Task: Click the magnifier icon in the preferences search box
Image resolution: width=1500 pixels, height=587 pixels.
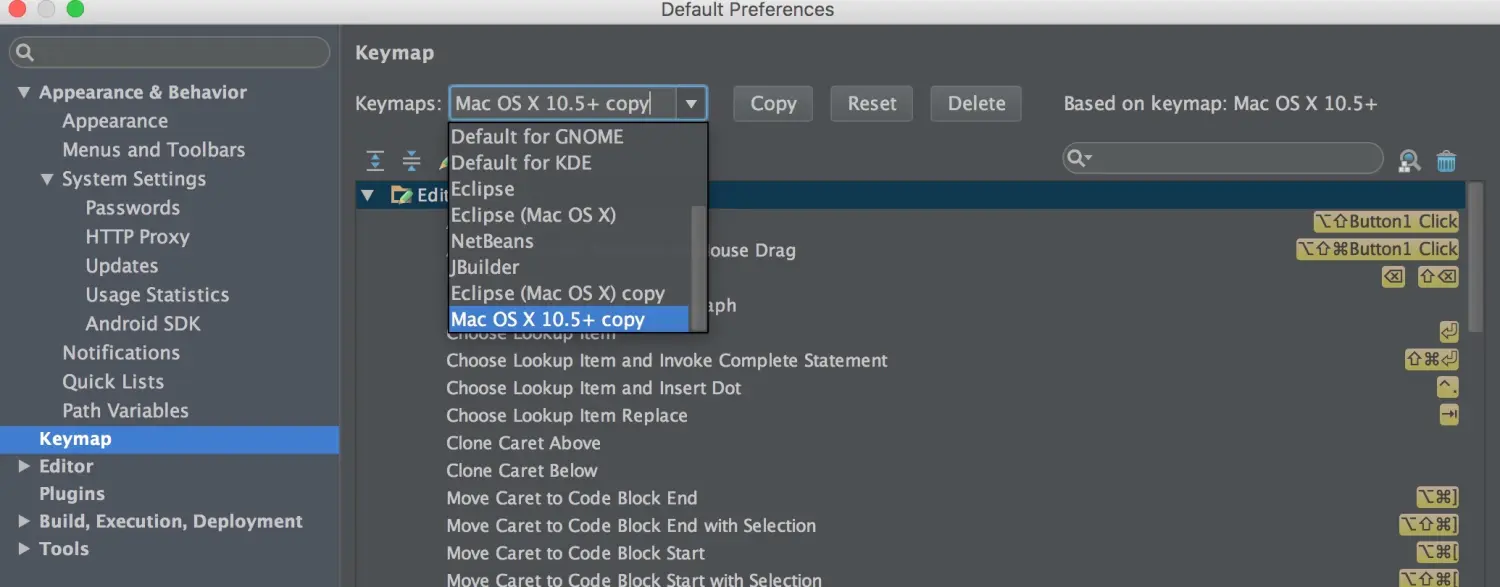Action: (25, 52)
